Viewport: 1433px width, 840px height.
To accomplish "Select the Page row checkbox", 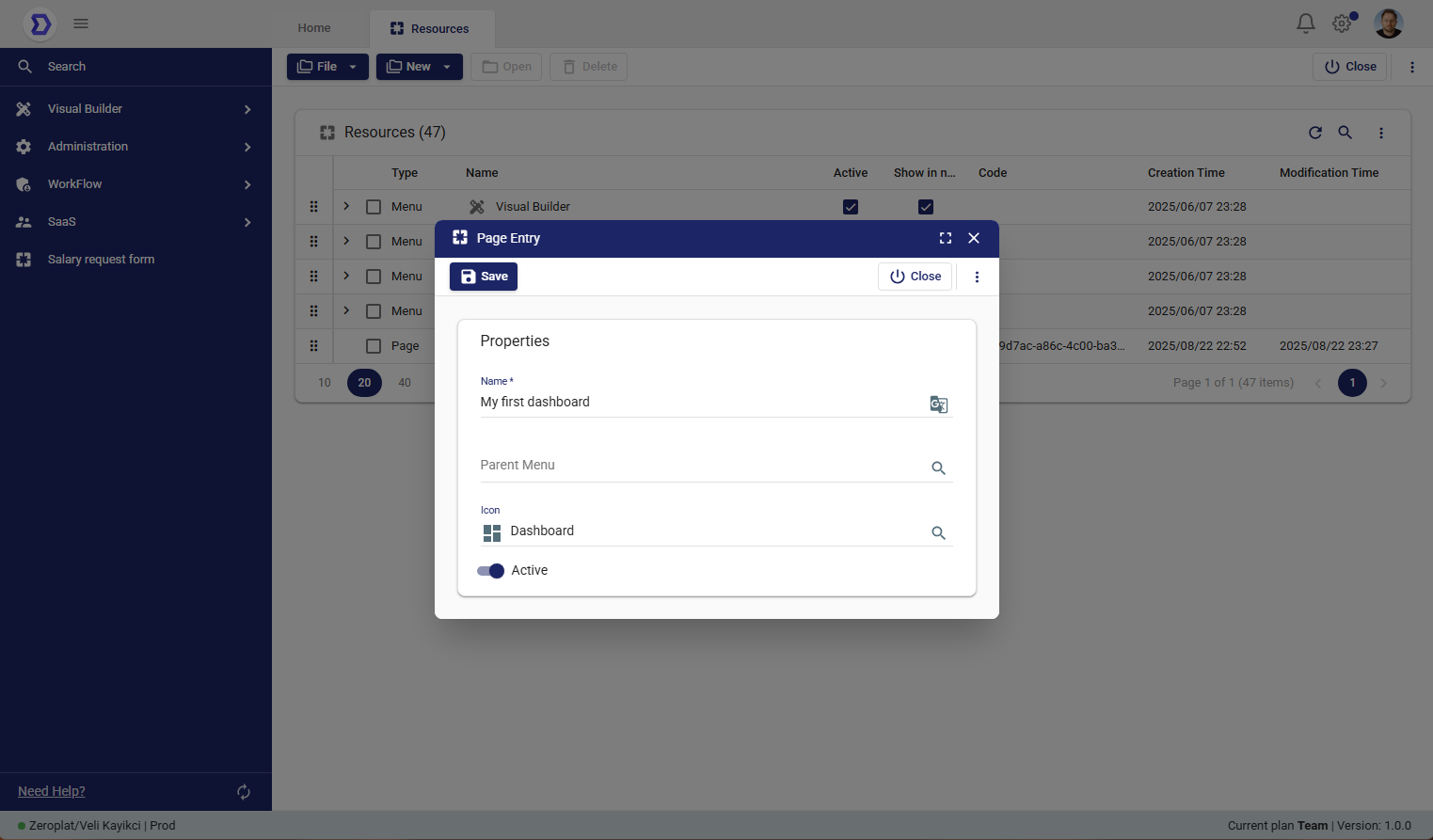I will pos(374,346).
